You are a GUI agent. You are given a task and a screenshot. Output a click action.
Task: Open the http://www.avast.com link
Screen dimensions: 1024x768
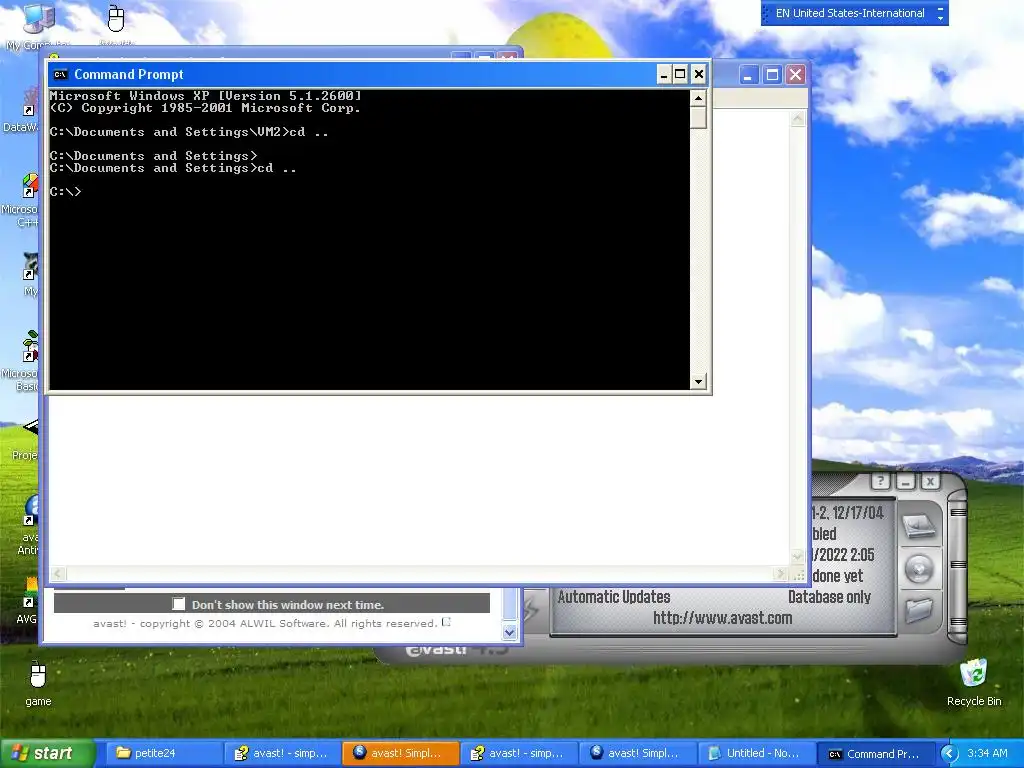pyautogui.click(x=722, y=618)
